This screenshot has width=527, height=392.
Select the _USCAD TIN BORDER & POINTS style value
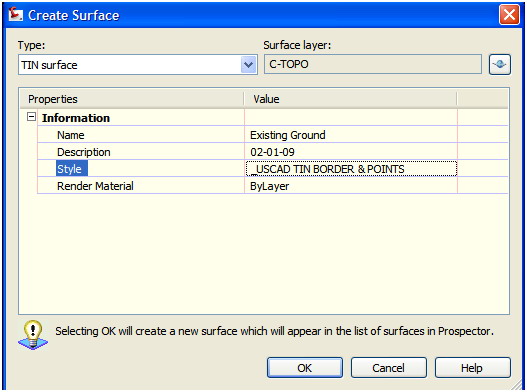pyautogui.click(x=351, y=169)
